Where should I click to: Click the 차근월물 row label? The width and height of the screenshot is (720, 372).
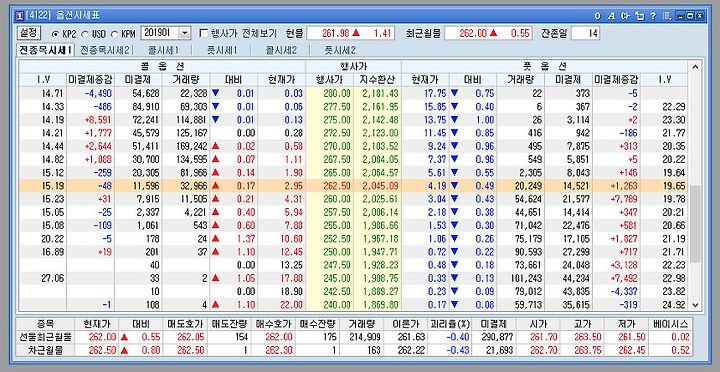tap(44, 350)
